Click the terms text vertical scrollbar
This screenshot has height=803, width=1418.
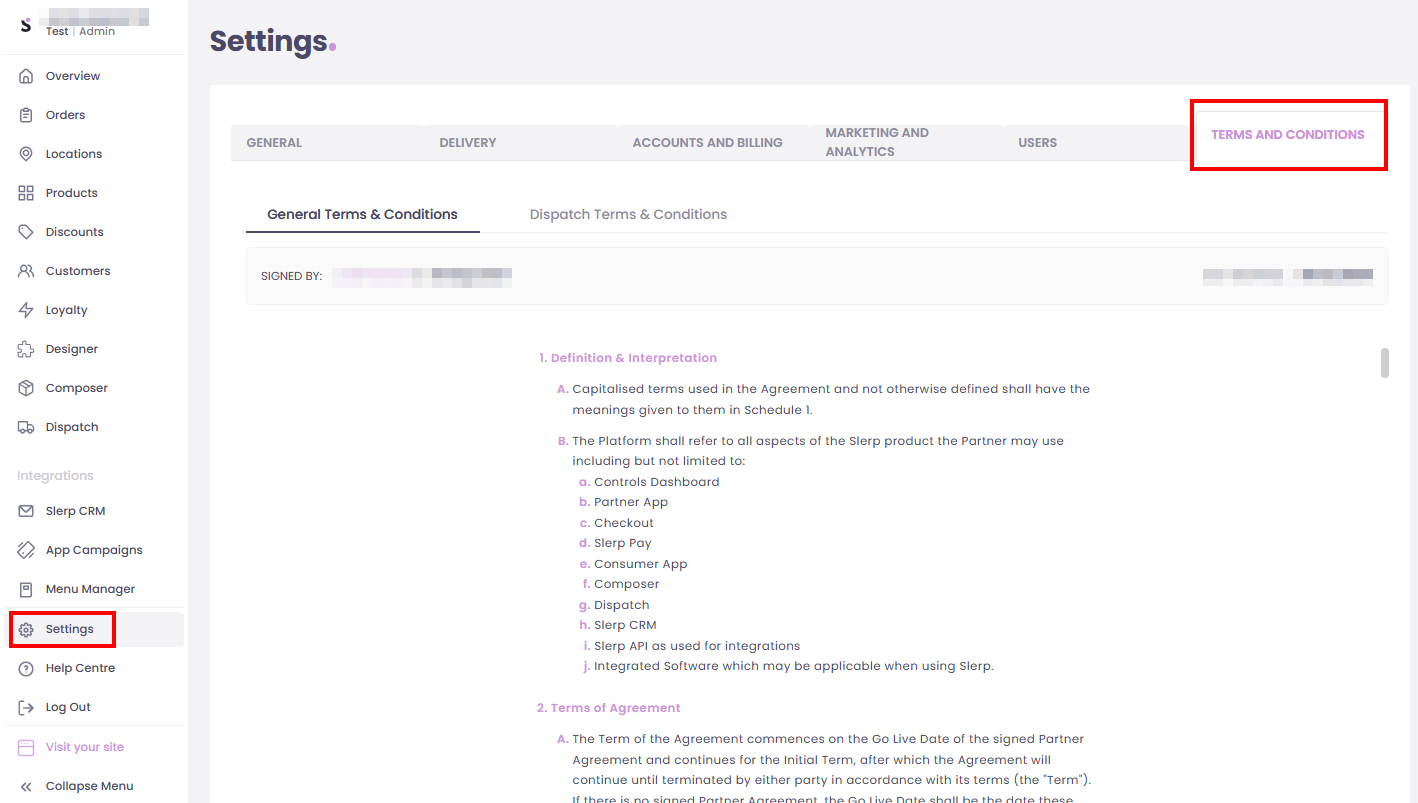pos(1385,363)
